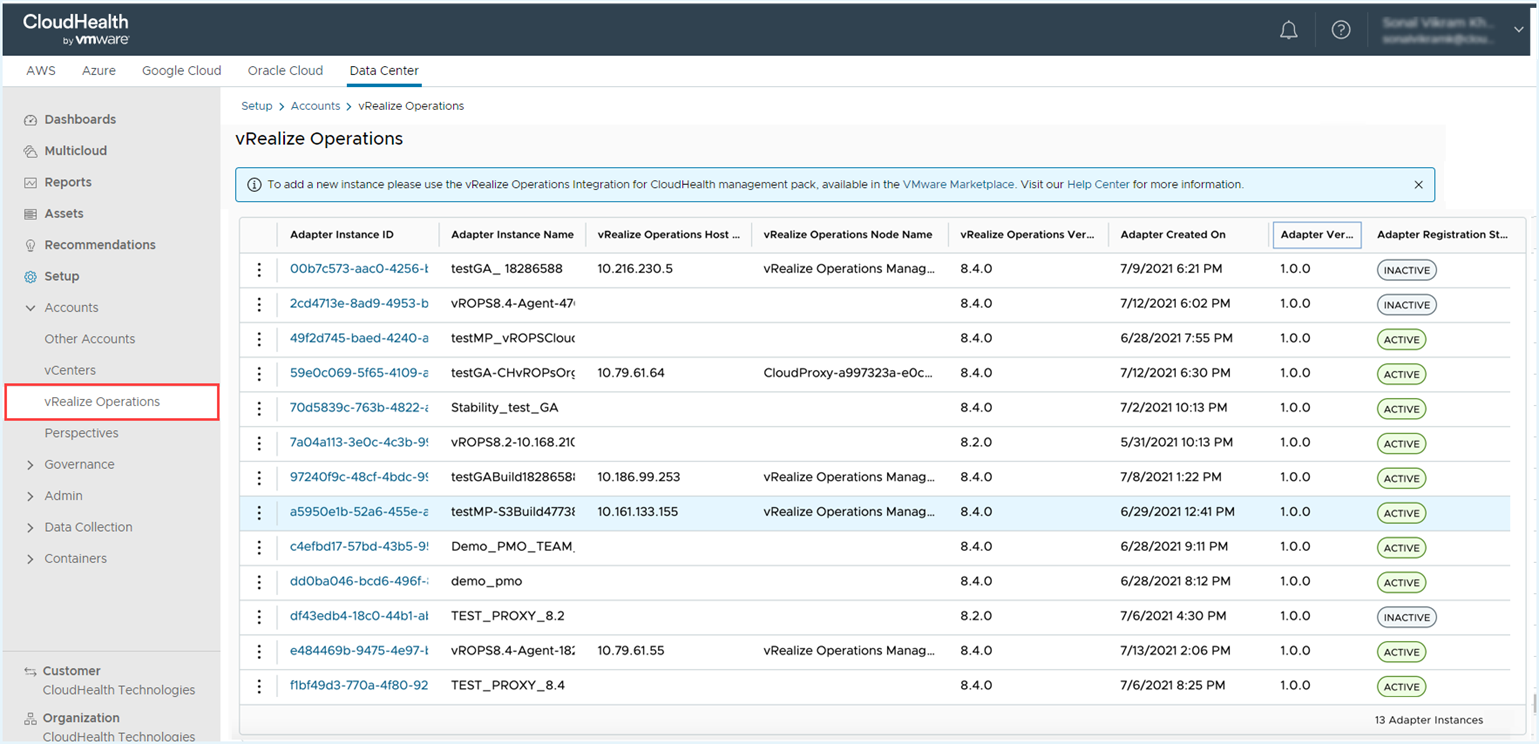Switch to the AWS tab
The width and height of the screenshot is (1539, 744).
(x=41, y=71)
